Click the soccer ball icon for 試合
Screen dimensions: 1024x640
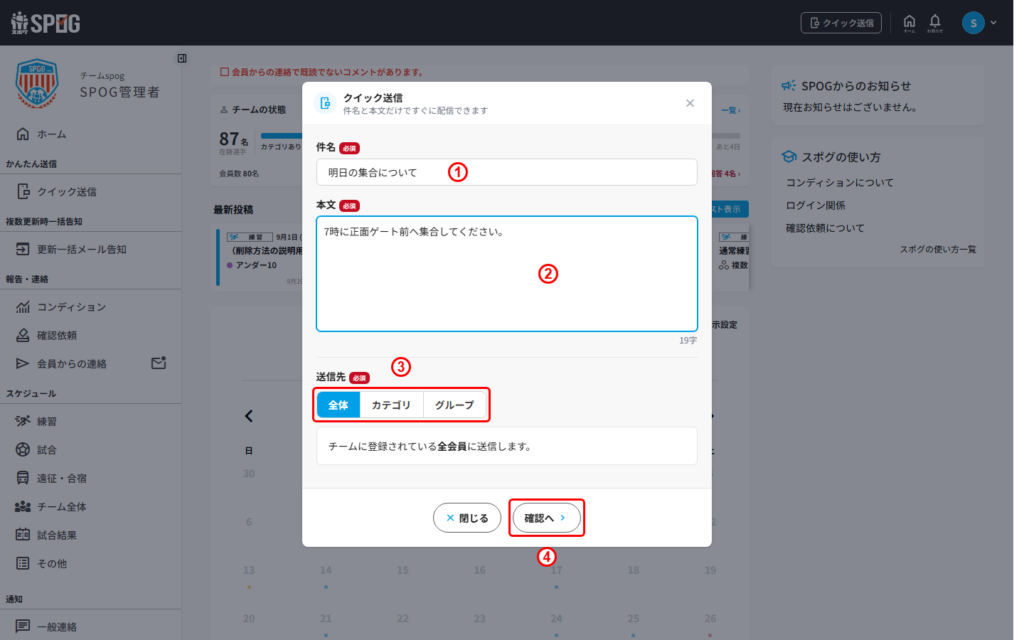[23, 449]
